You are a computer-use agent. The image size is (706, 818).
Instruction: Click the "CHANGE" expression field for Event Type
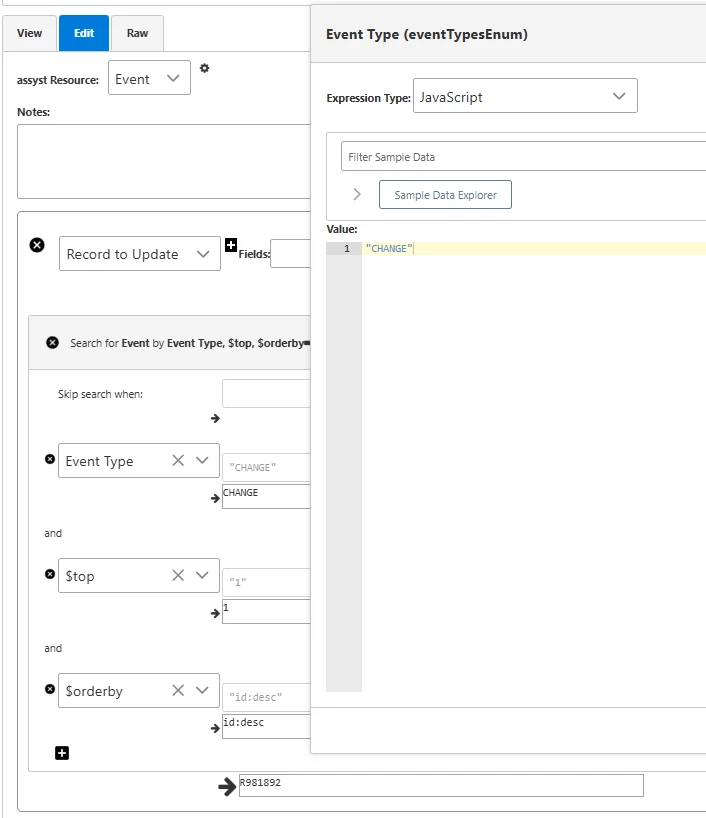coord(266,467)
